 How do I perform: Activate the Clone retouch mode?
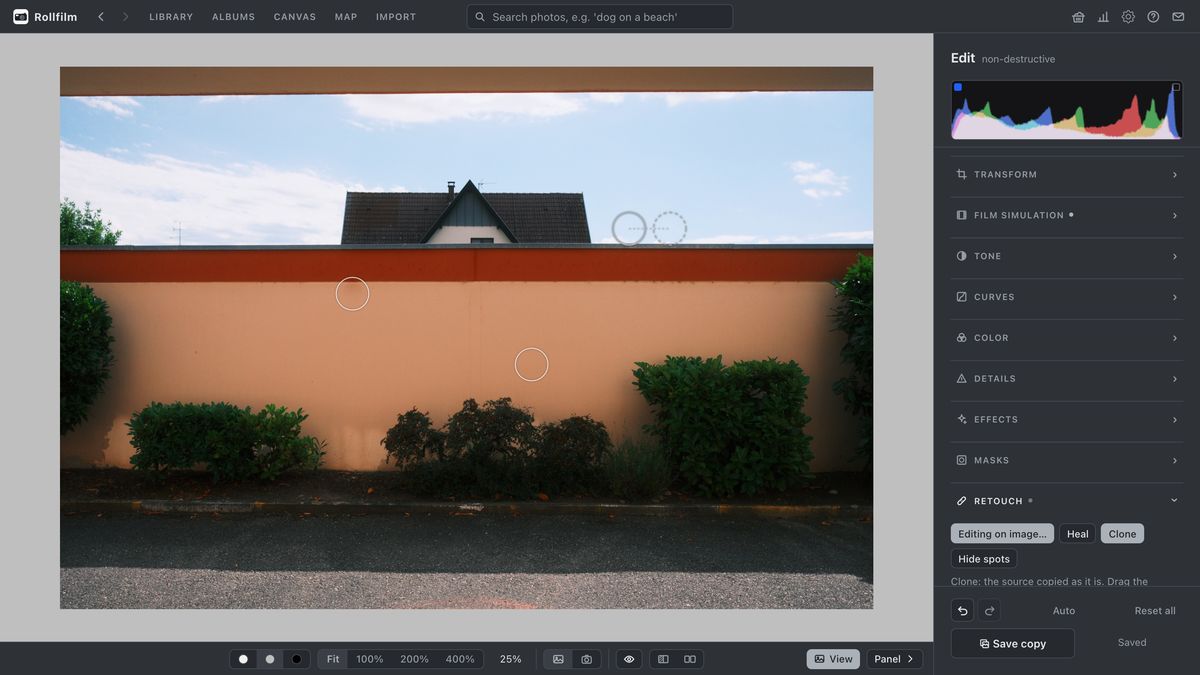[1122, 534]
